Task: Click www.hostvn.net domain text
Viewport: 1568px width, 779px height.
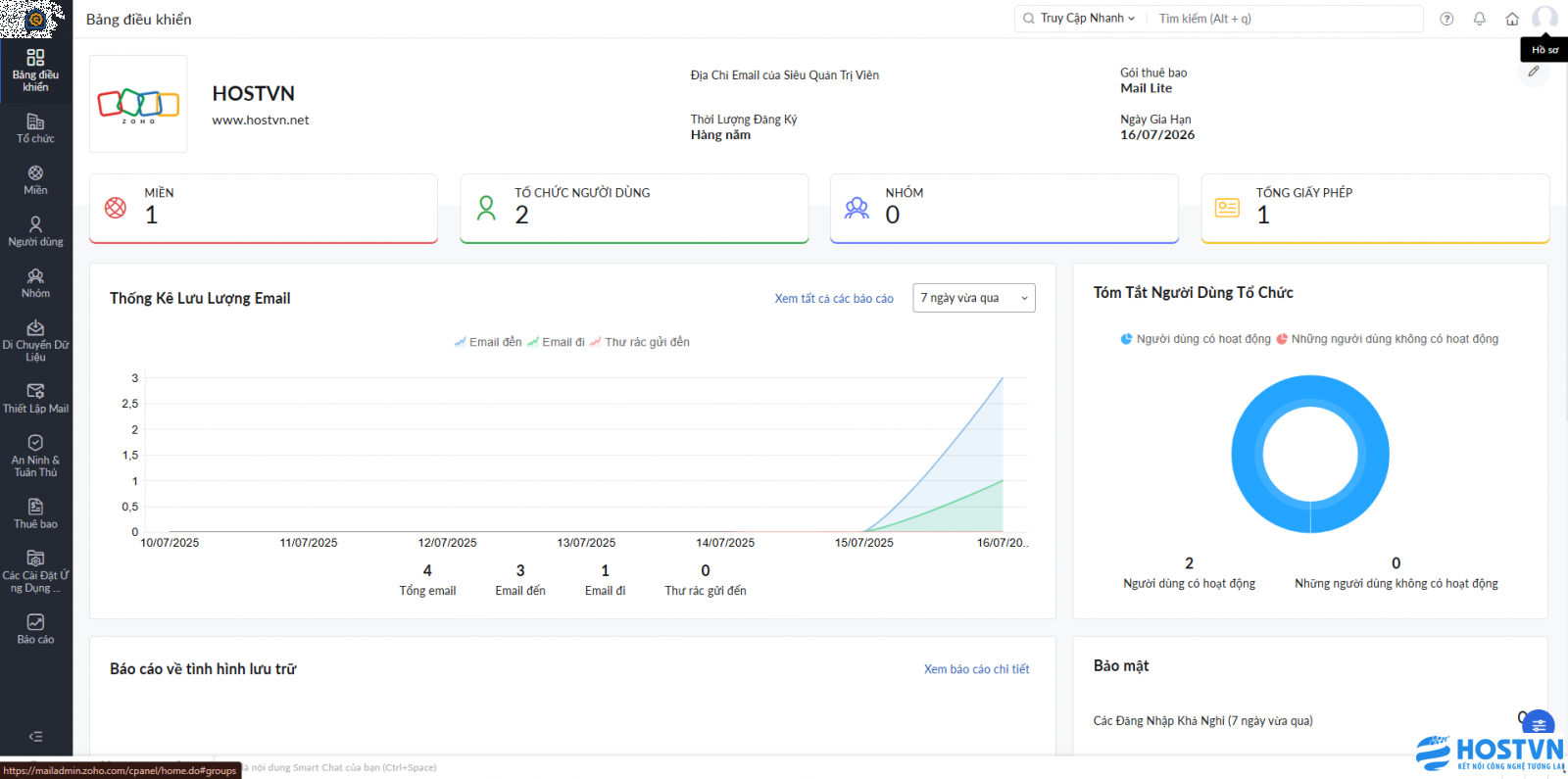Action: point(261,121)
